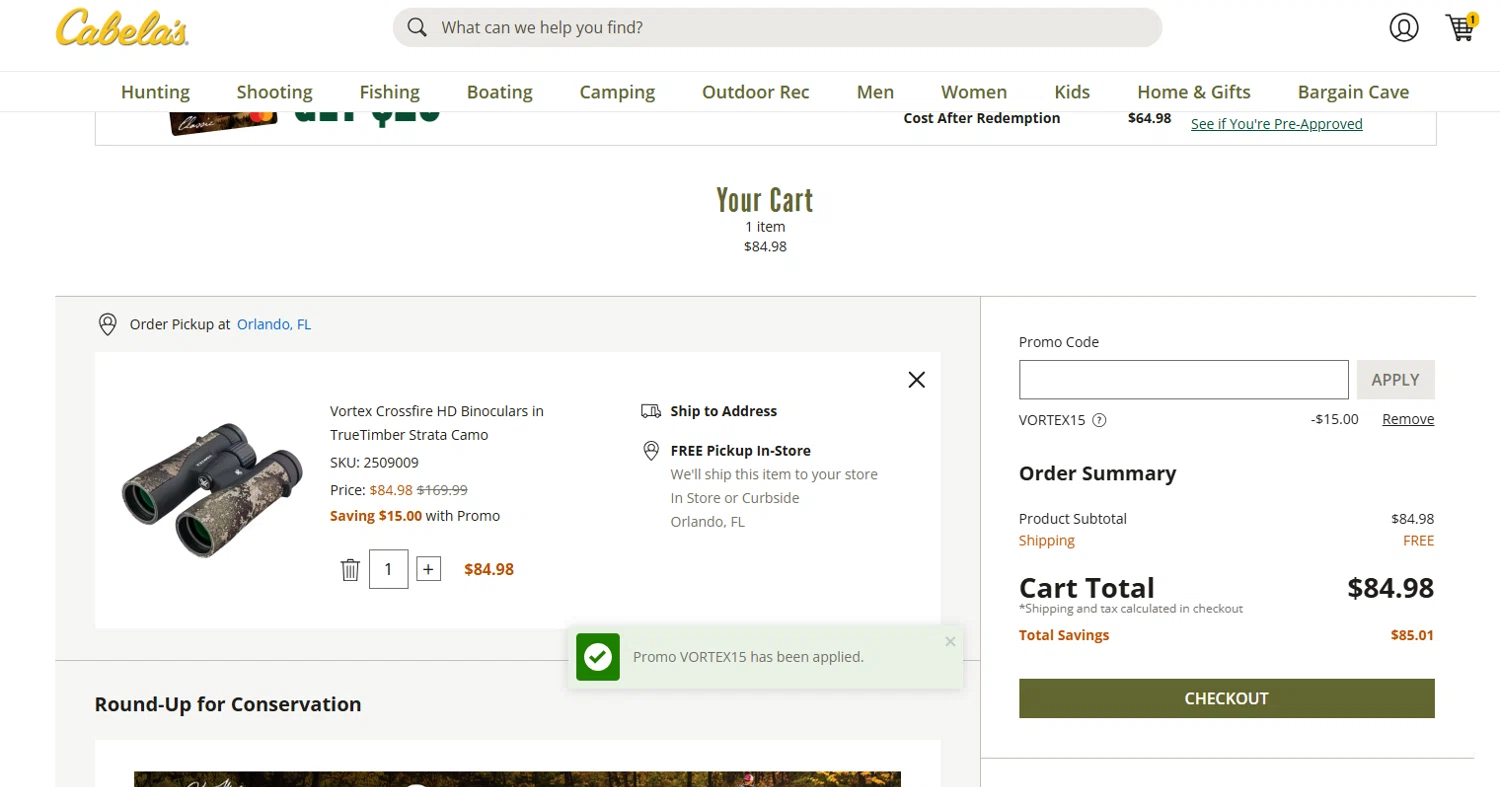Screen dimensions: 1500x787
Task: Follow See if You're Pre-Approved link
Action: coord(1277,124)
